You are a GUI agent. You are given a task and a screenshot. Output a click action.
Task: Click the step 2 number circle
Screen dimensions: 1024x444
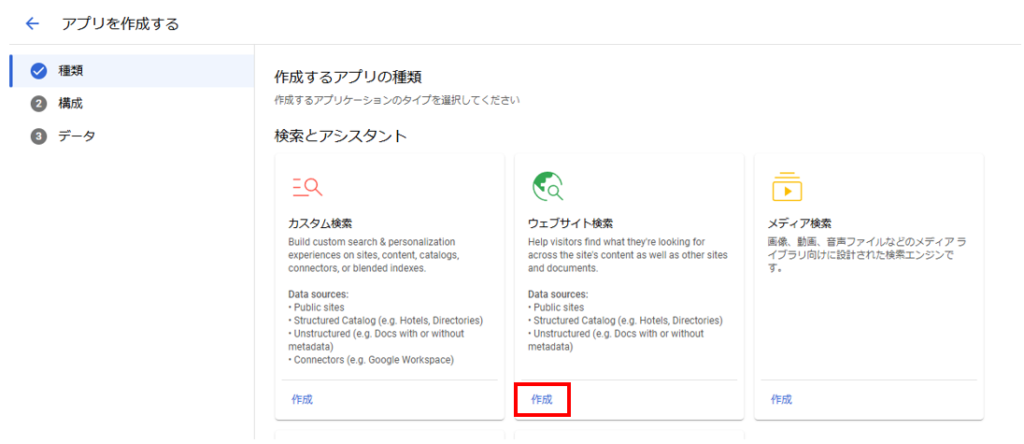click(39, 103)
